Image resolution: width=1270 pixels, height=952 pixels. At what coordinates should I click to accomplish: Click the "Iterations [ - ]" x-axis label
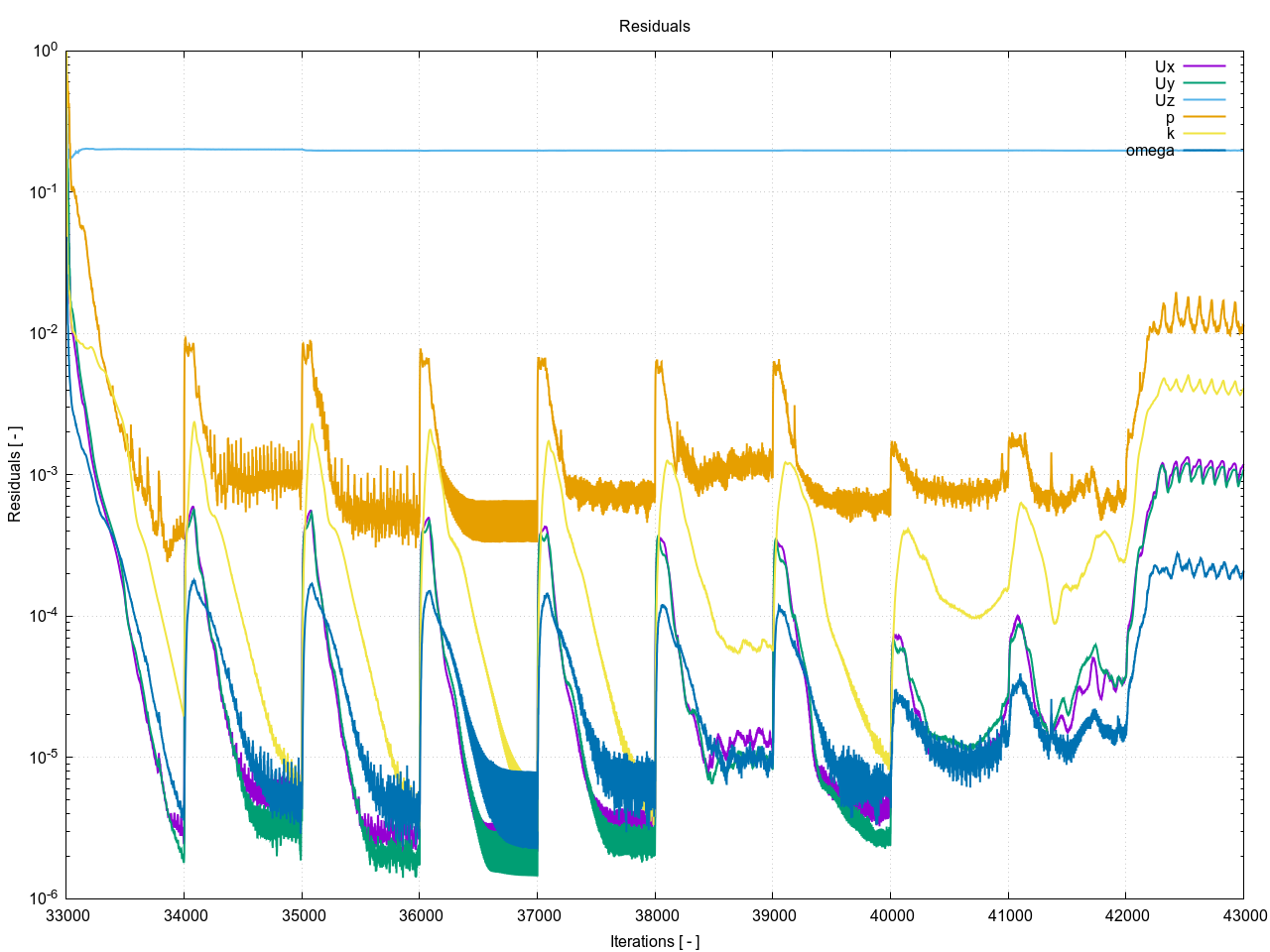[x=654, y=941]
